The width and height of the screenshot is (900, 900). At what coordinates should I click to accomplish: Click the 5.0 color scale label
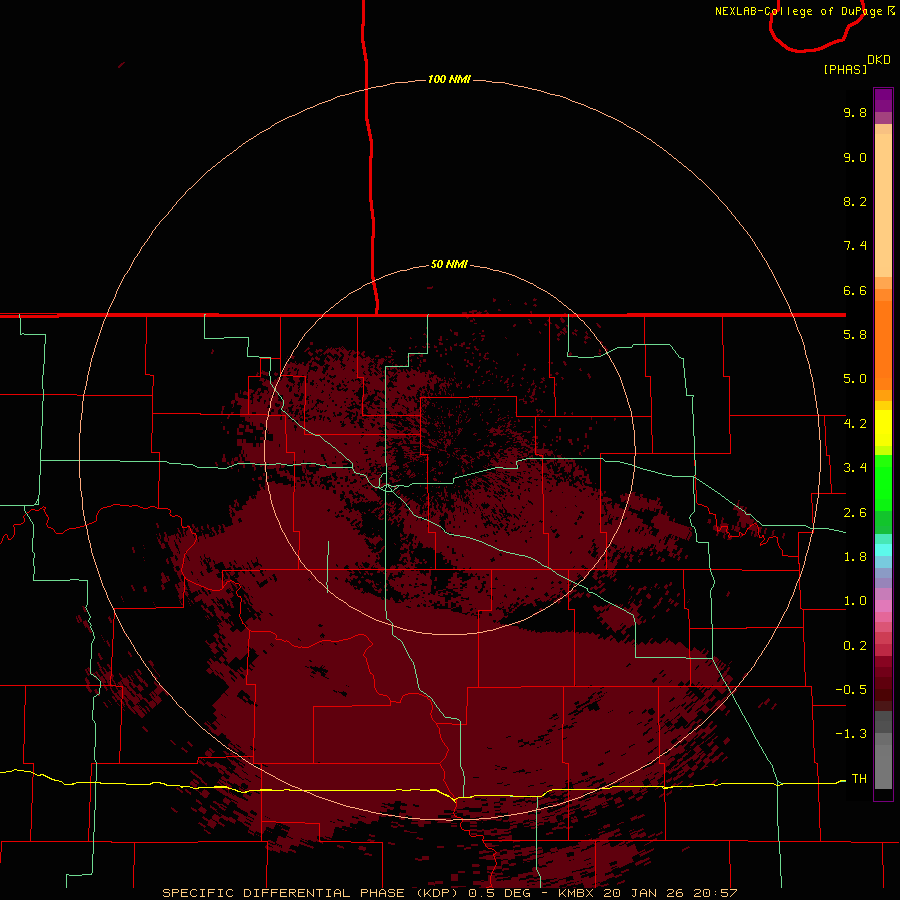tap(855, 379)
